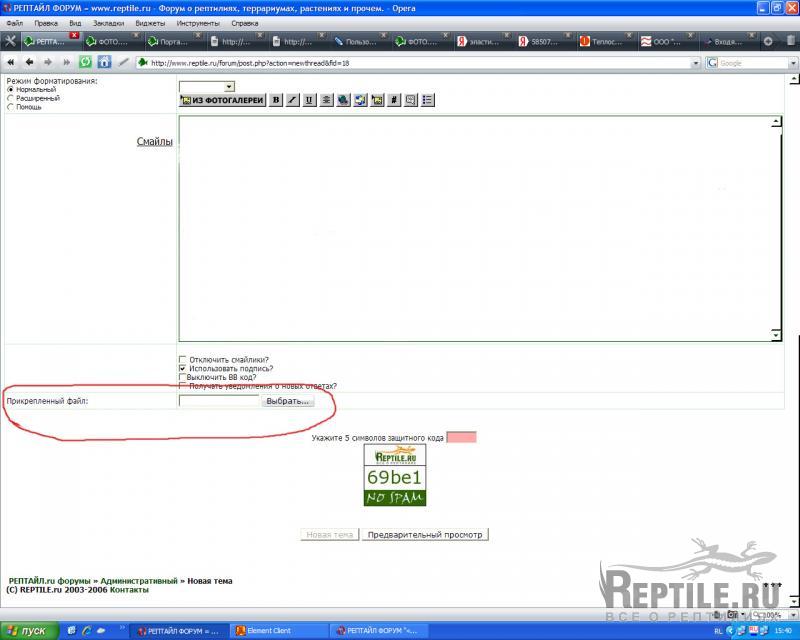Click the code (#) formatting button

[394, 100]
